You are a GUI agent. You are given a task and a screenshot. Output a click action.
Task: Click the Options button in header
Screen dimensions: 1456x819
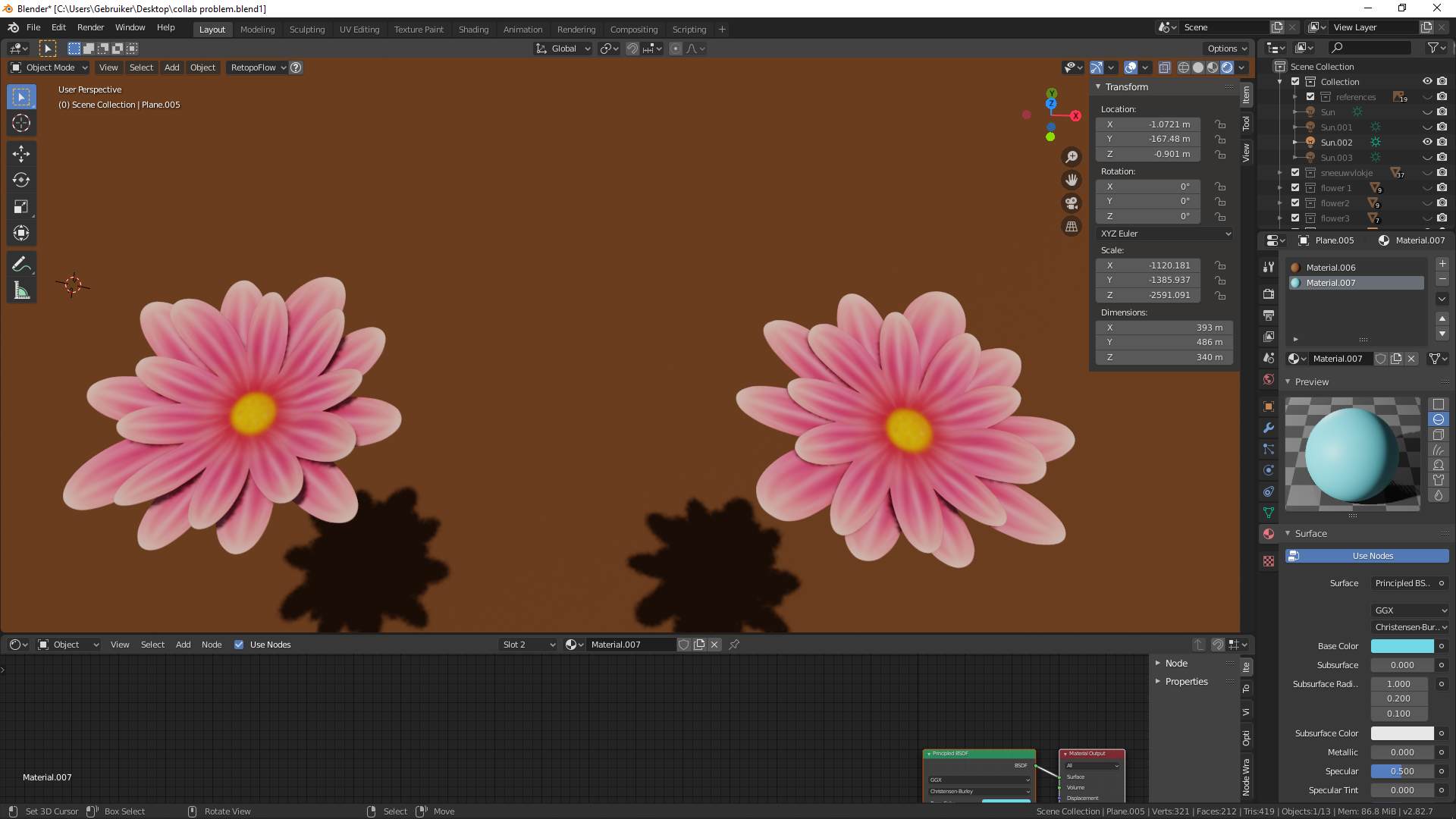1226,49
